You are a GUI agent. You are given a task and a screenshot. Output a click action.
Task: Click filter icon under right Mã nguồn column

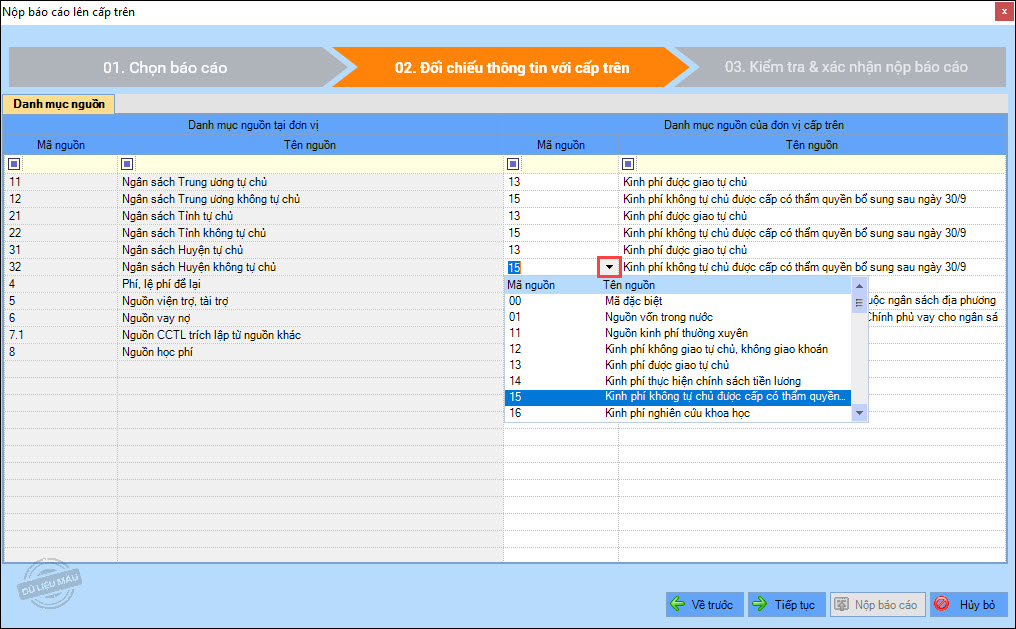pyautogui.click(x=513, y=164)
